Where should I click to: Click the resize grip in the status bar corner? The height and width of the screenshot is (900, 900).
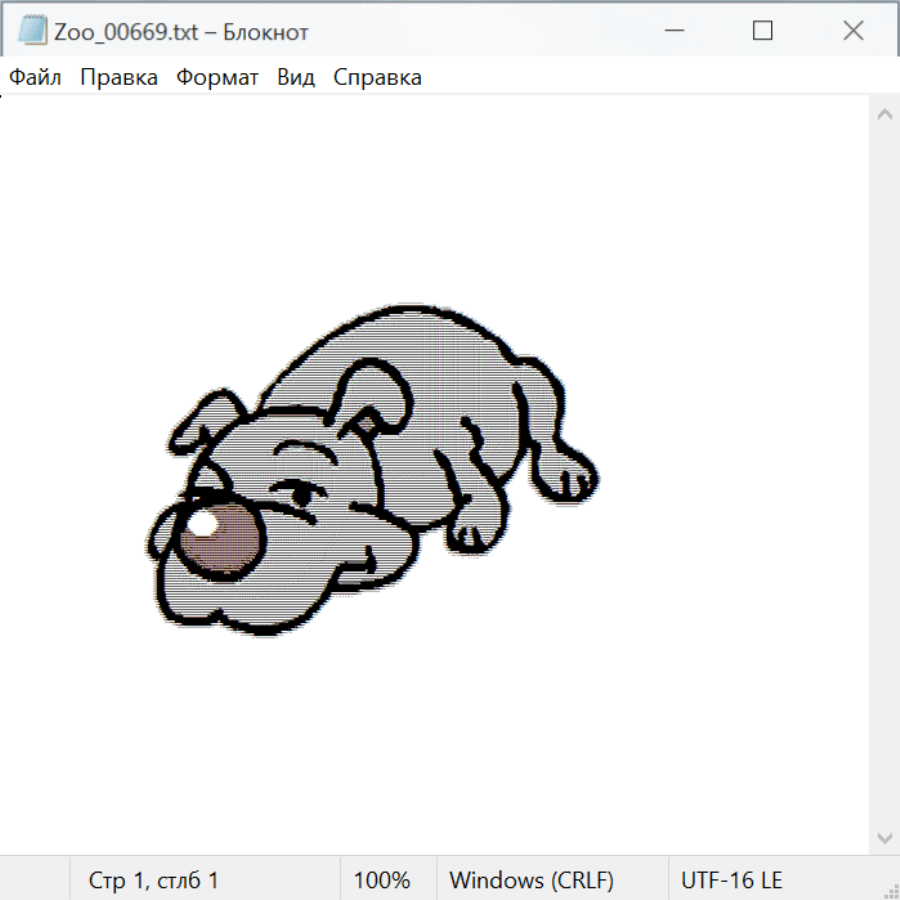point(890,890)
